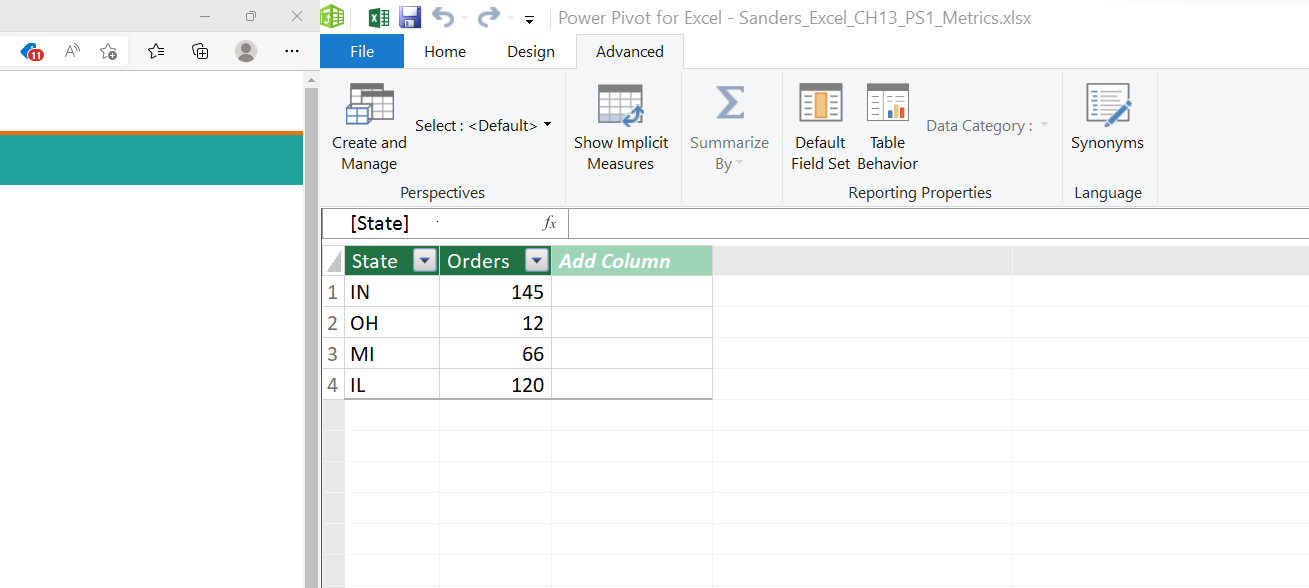Select the Advanced tab
The image size is (1309, 588).
[630, 52]
